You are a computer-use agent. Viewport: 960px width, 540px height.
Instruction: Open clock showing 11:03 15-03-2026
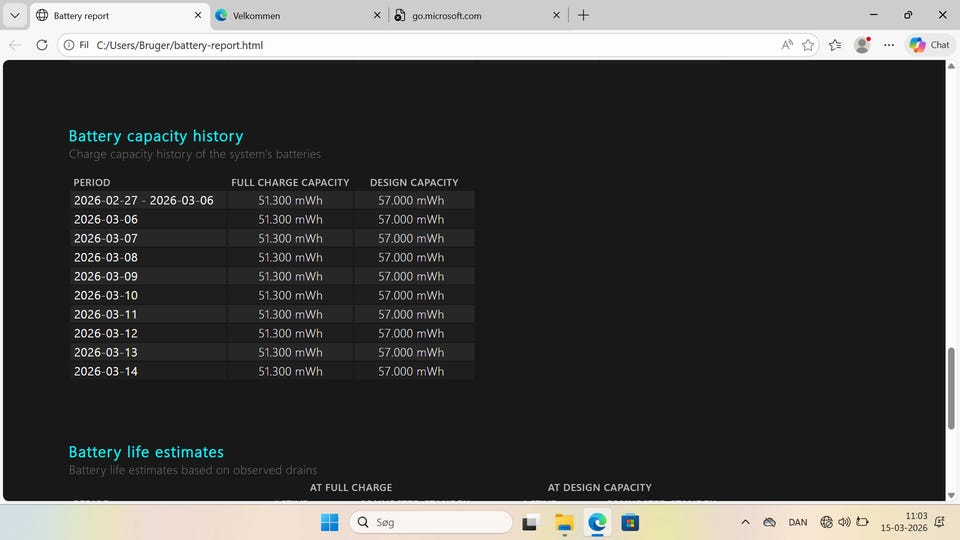(x=904, y=522)
